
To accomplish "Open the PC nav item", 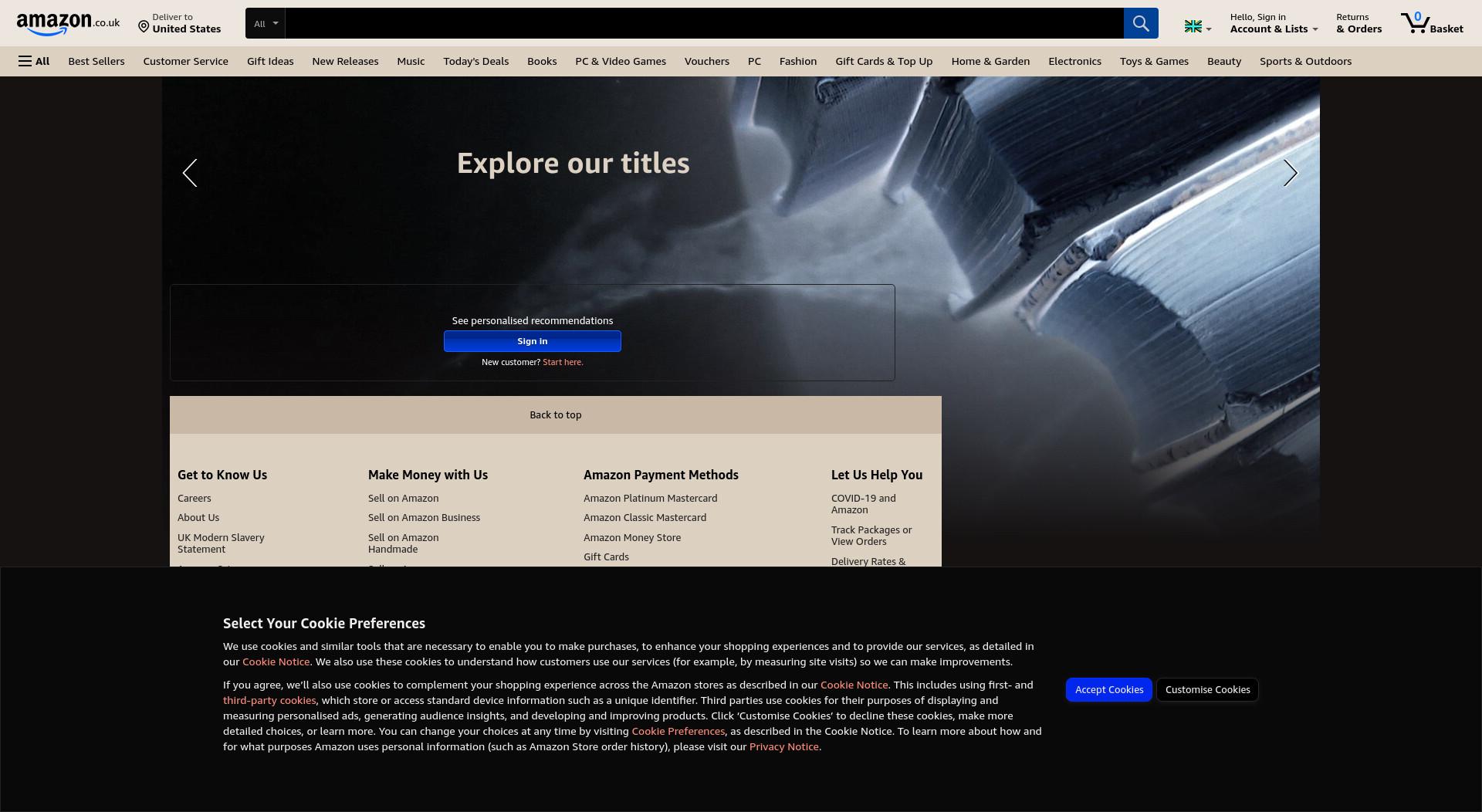I will click(754, 61).
